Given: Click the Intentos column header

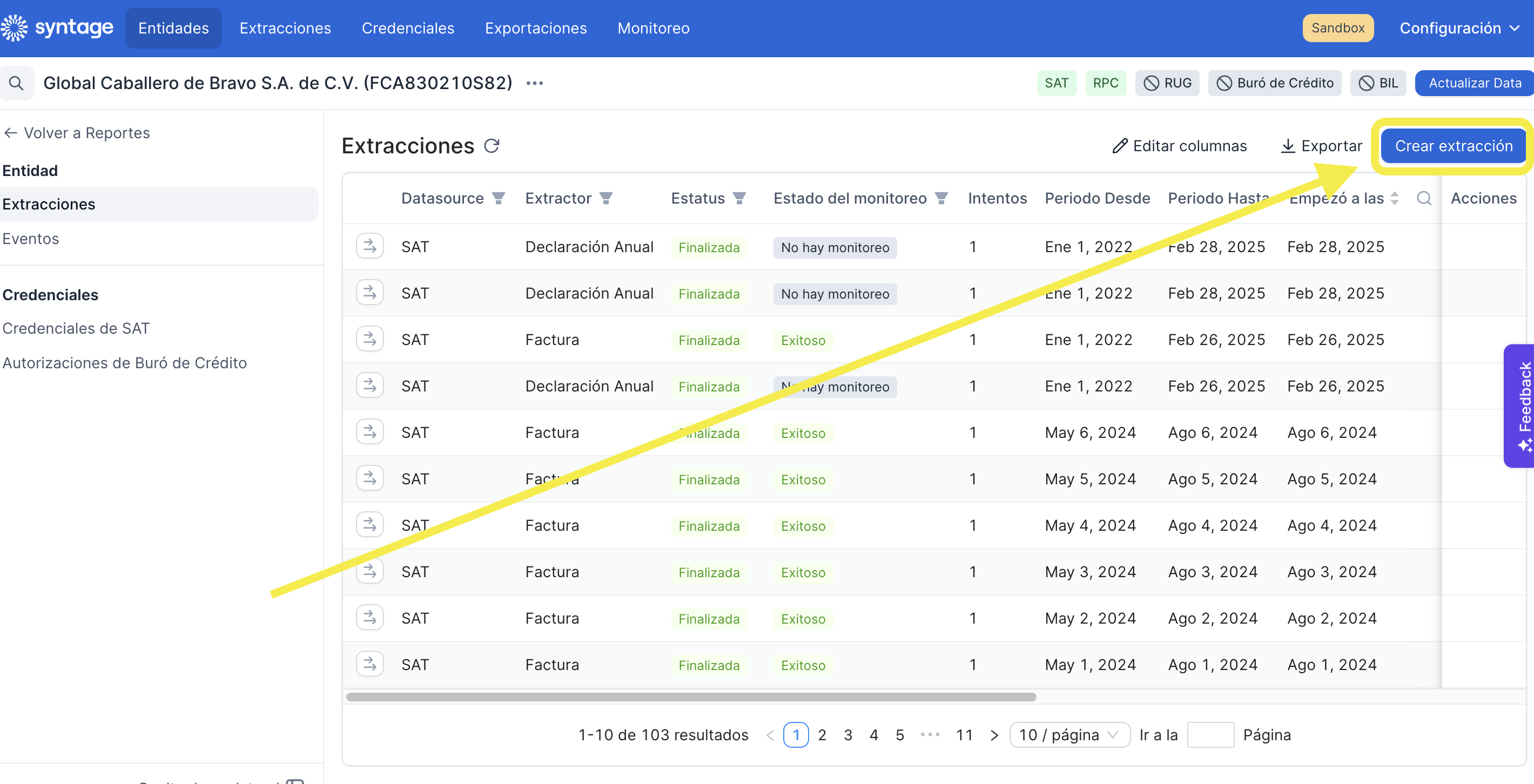Looking at the screenshot, I should (x=998, y=198).
